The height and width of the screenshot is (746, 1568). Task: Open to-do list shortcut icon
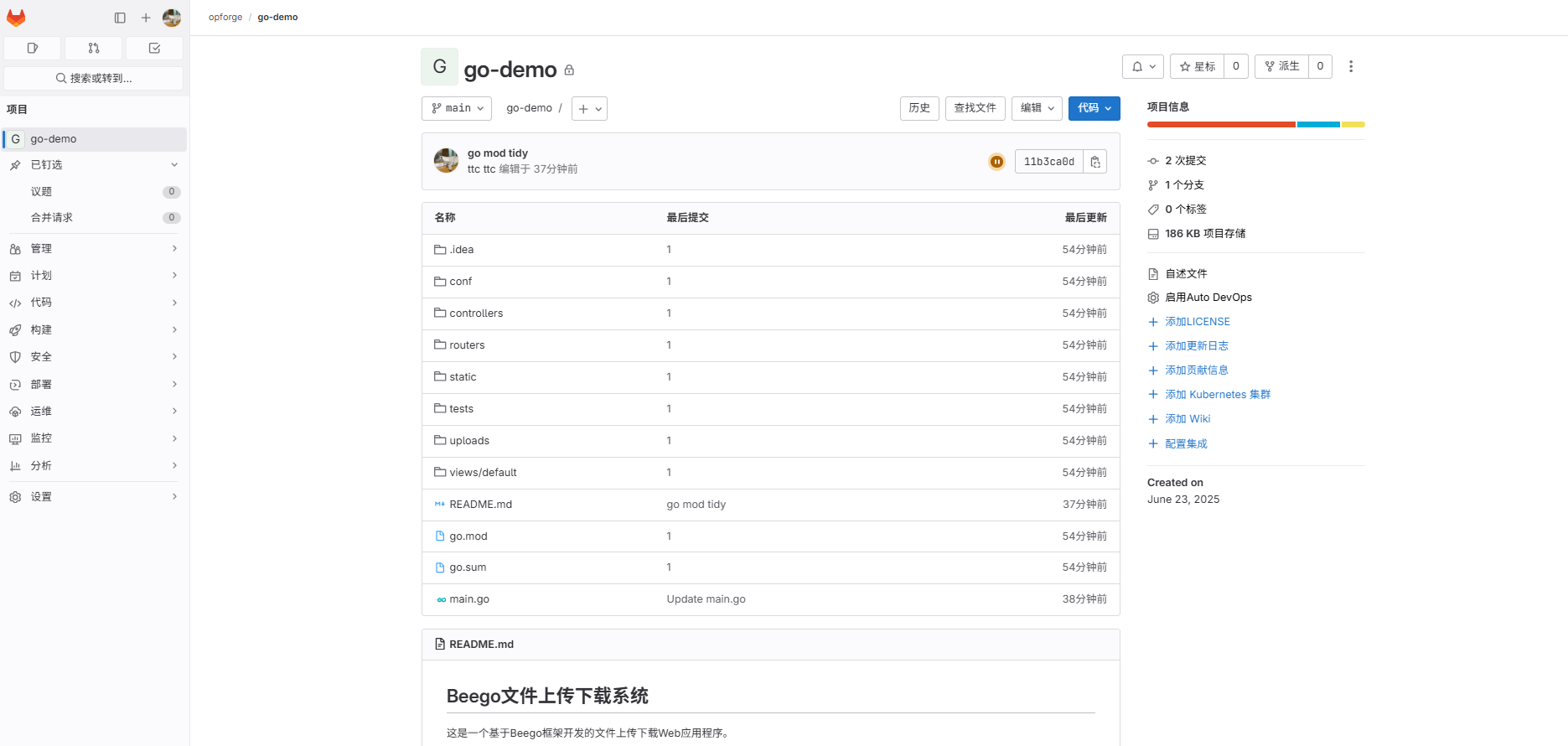(x=155, y=49)
